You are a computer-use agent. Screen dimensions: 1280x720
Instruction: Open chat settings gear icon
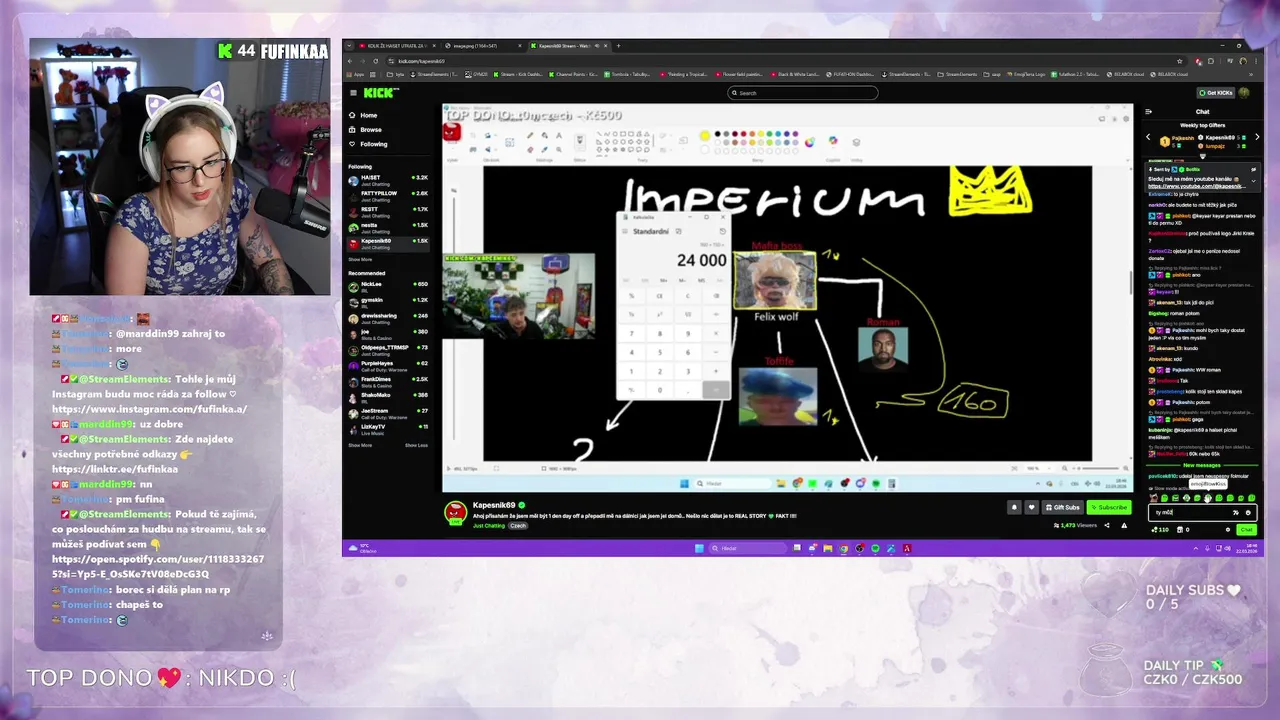pos(1228,529)
